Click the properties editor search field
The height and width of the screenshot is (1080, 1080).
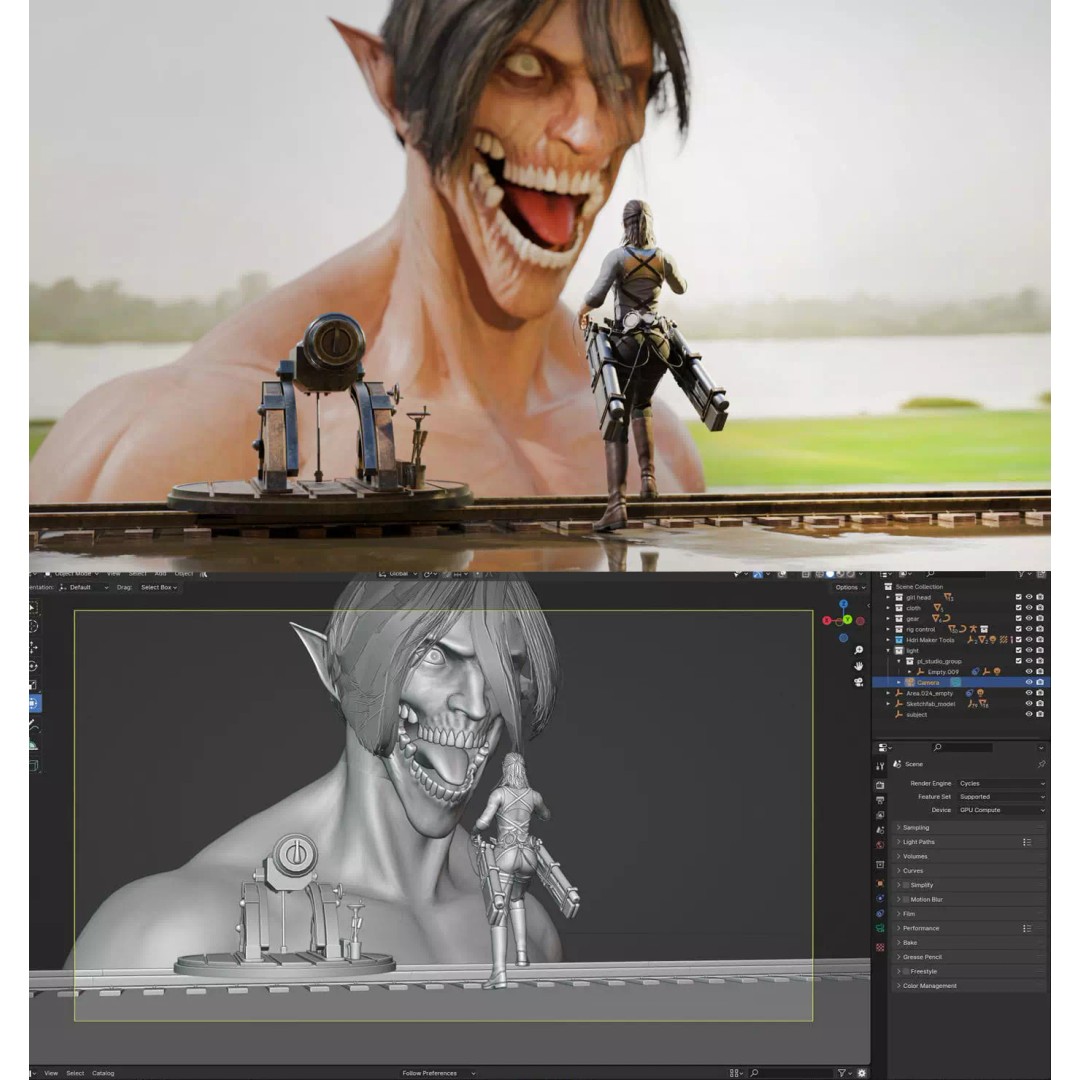point(962,747)
